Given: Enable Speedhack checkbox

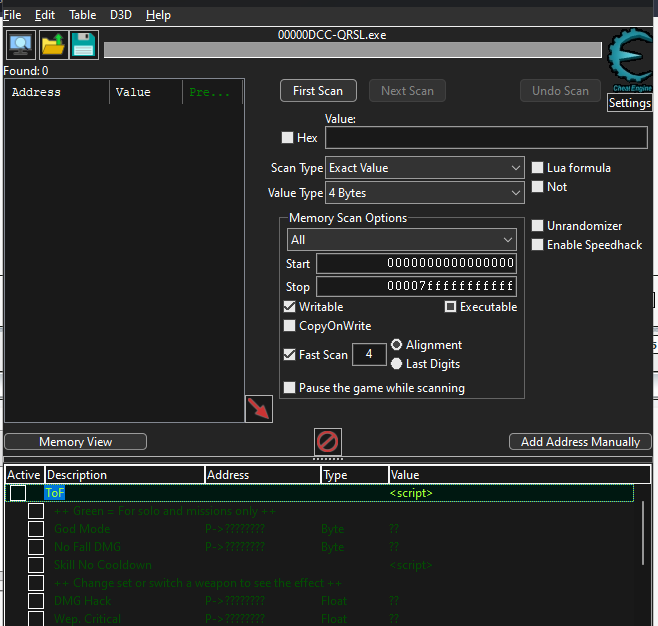Looking at the screenshot, I should 537,245.
